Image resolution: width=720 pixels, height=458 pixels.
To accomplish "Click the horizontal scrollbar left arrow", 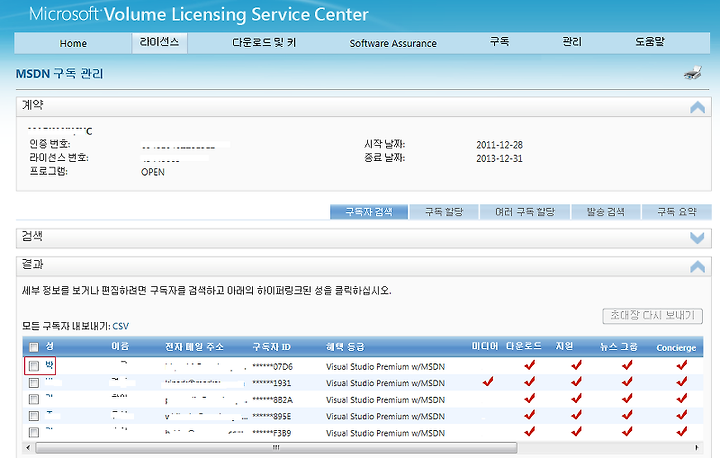I will pos(28,447).
